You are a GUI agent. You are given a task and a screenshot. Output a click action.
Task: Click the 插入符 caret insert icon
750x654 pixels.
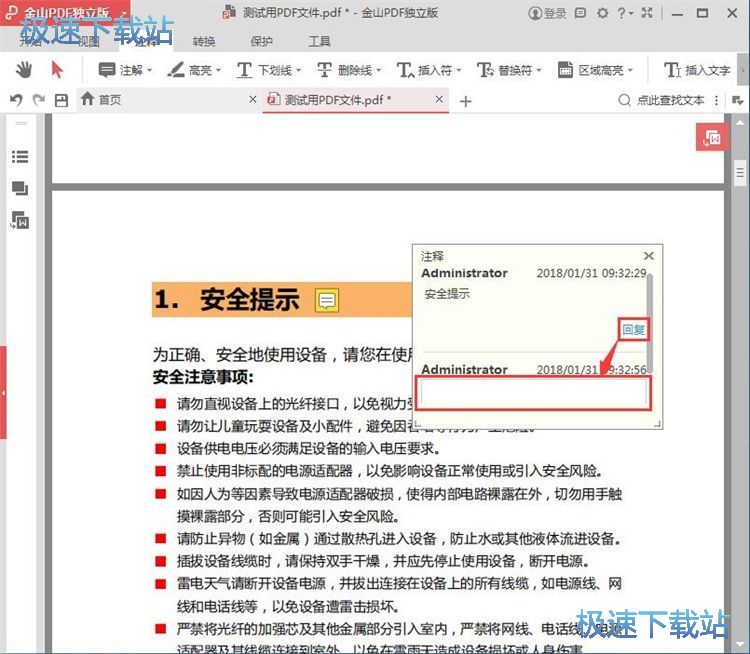point(406,70)
